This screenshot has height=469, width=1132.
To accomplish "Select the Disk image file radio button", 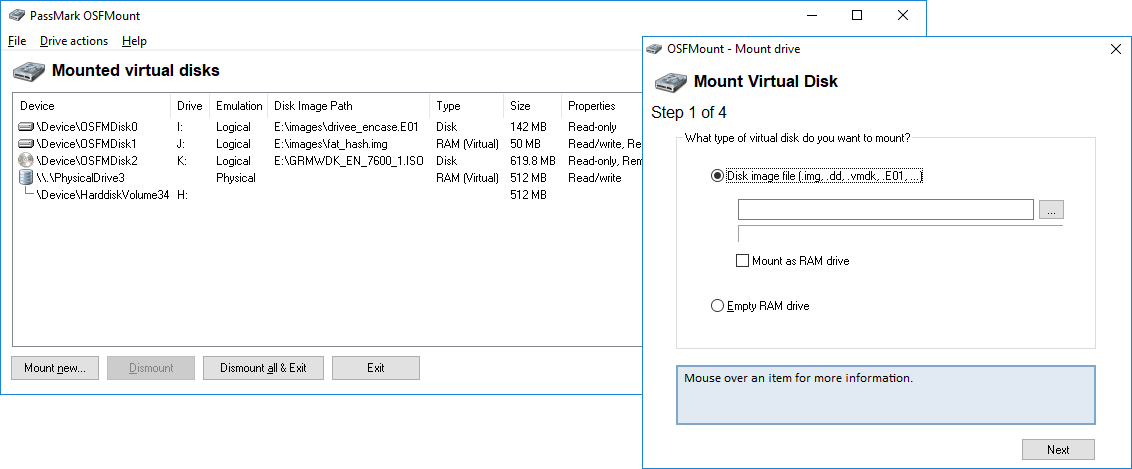I will point(717,176).
